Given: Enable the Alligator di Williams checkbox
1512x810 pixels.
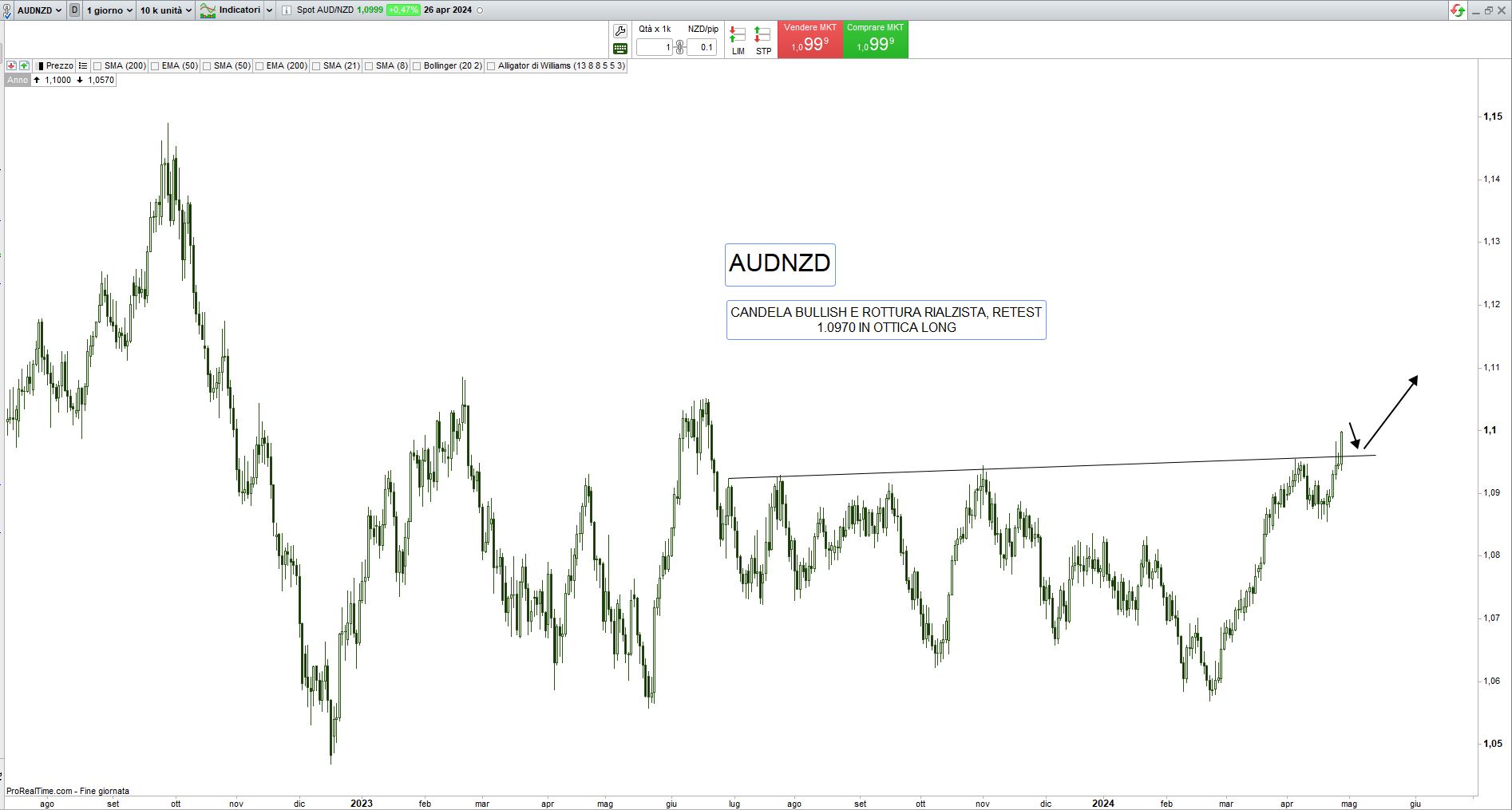Looking at the screenshot, I should (491, 66).
